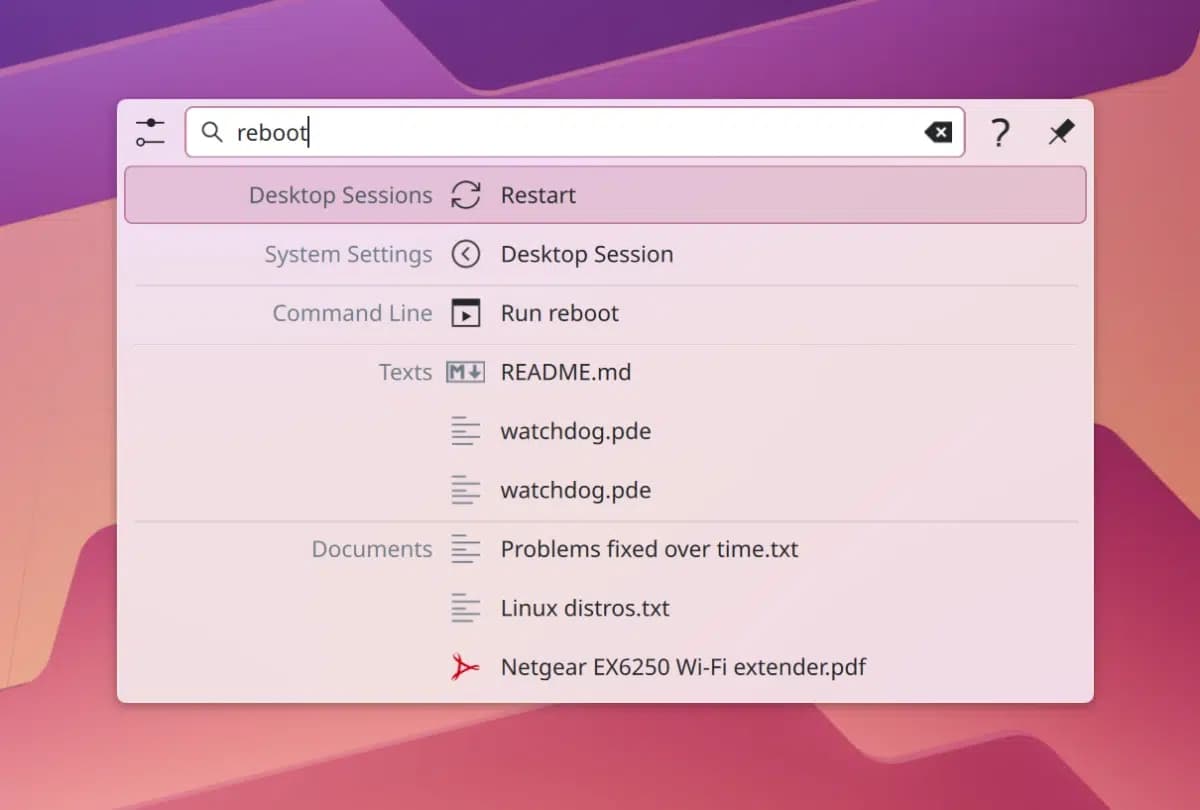The width and height of the screenshot is (1200, 810).
Task: Click the Desktop Sessions category label
Action: click(x=340, y=195)
